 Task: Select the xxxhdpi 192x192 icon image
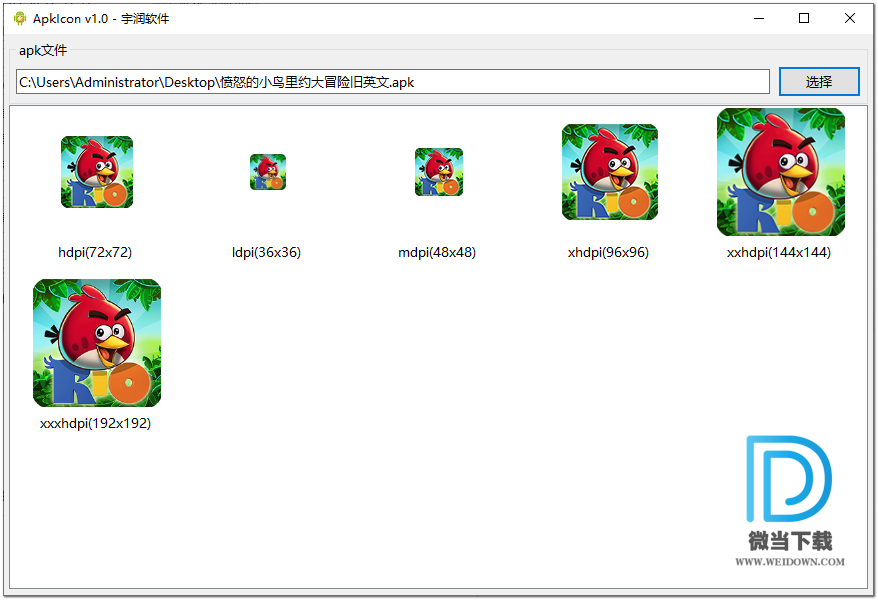point(96,343)
